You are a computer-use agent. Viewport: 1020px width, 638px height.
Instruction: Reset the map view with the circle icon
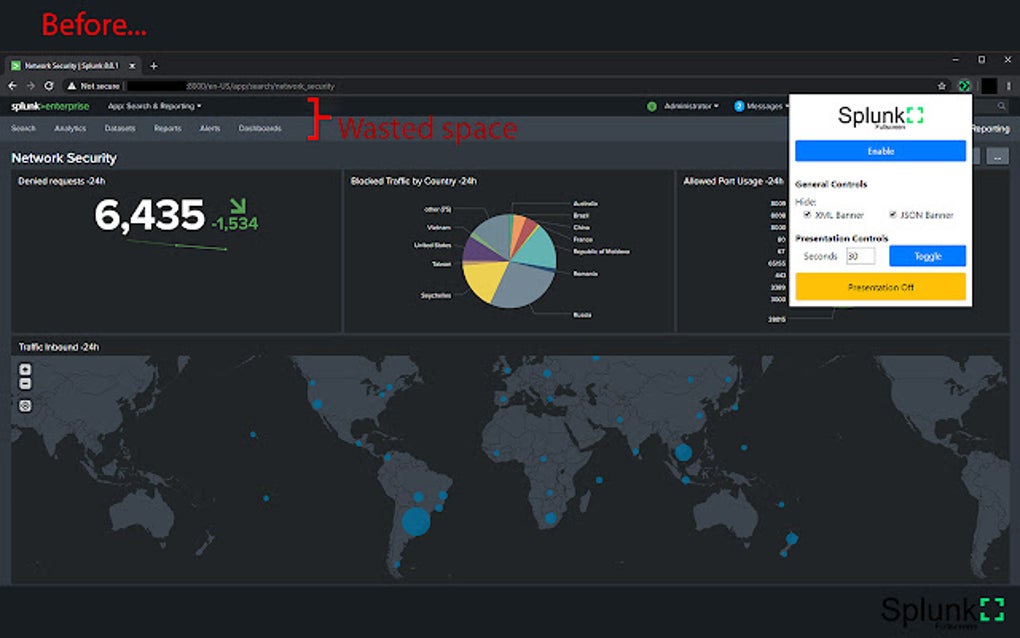pyautogui.click(x=25, y=405)
